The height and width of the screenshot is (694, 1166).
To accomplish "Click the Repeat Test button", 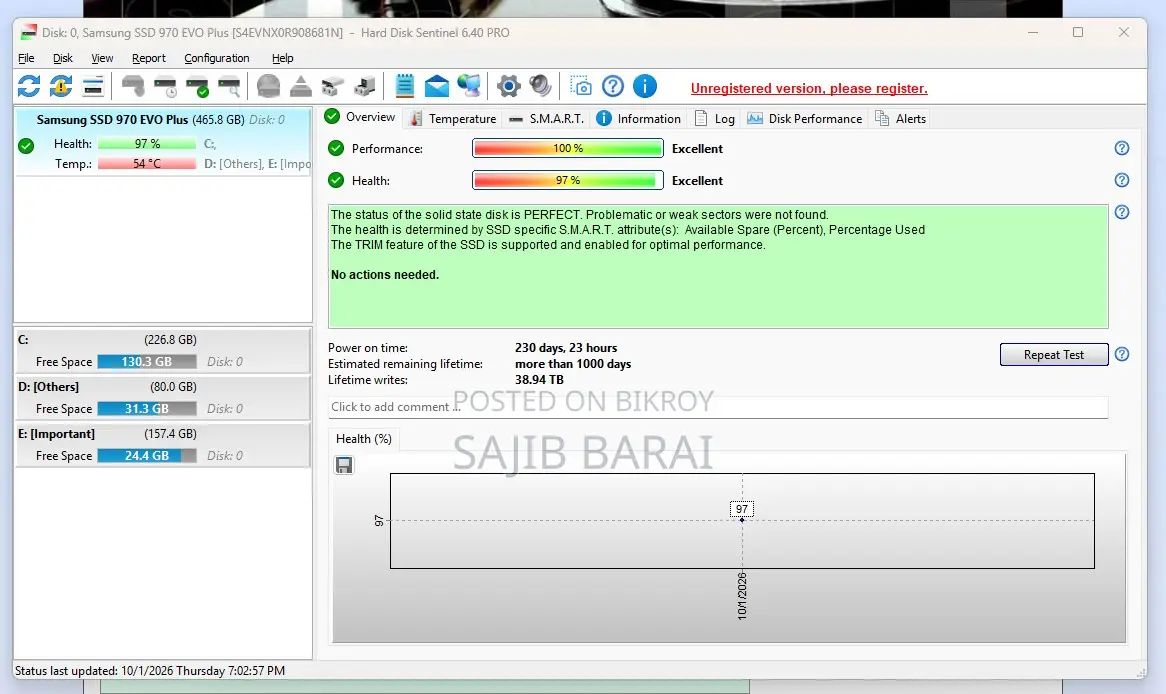I will pos(1054,355).
